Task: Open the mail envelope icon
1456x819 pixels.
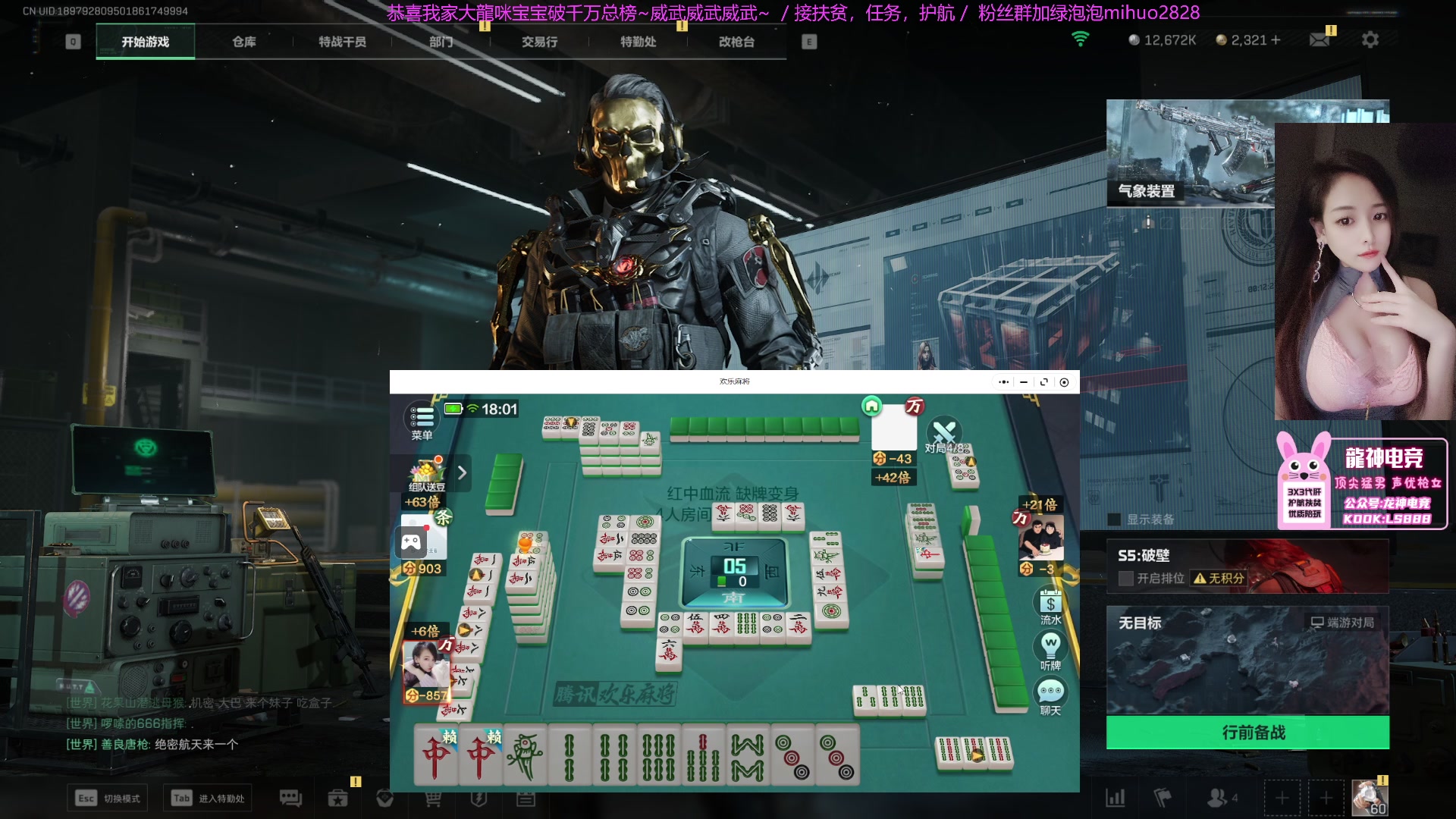Action: point(1320,39)
